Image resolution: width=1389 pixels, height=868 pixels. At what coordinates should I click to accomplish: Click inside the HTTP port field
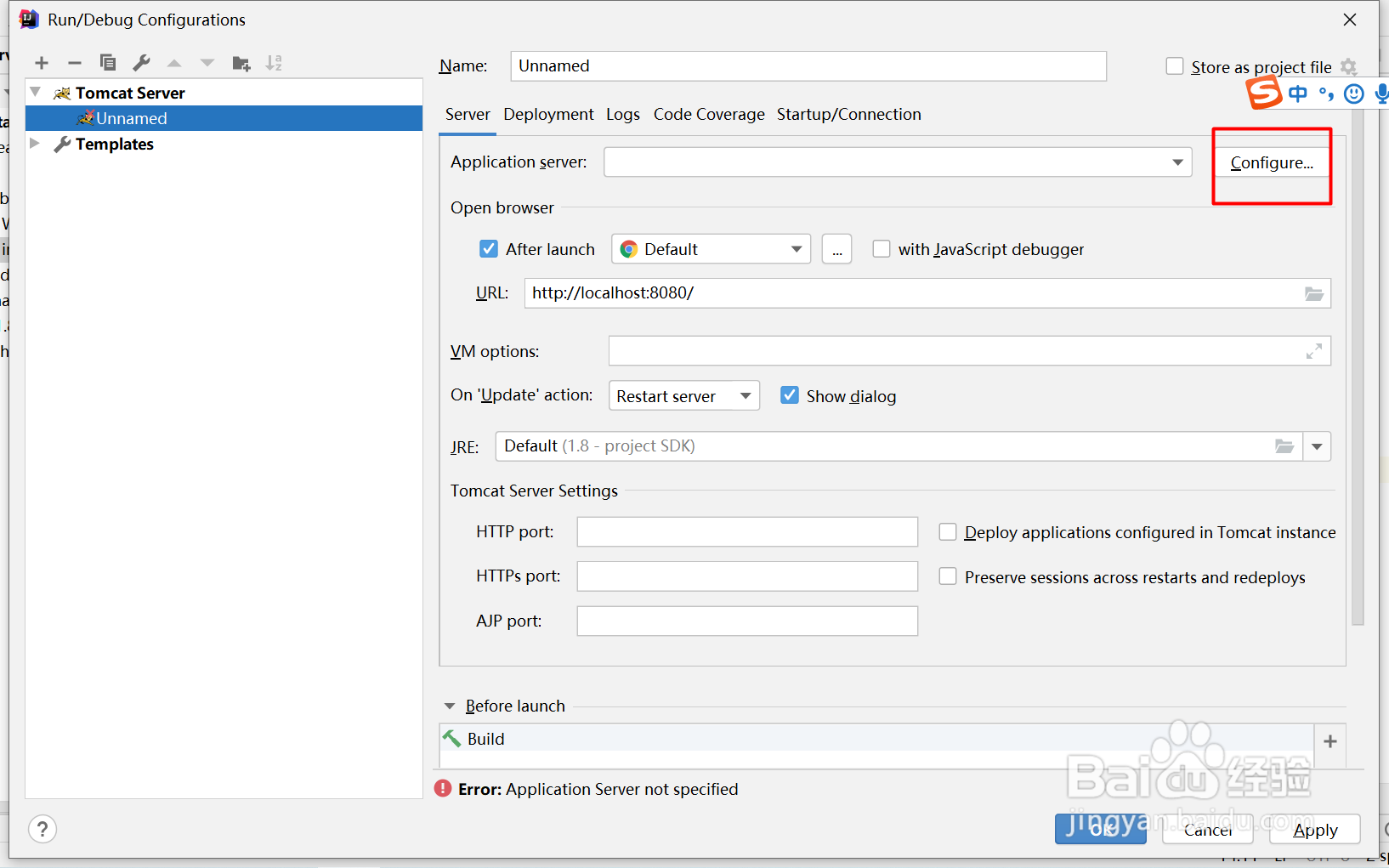[746, 531]
